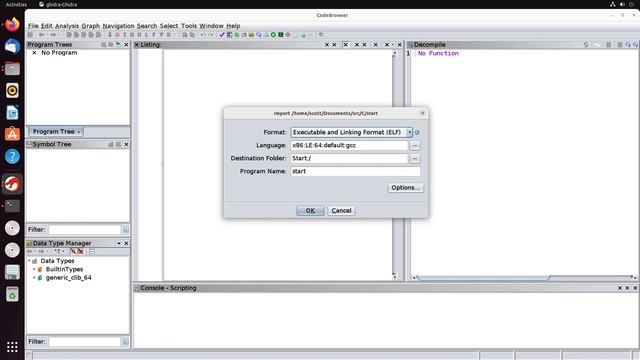The height and width of the screenshot is (360, 640).
Task: Click Symbol Tree filter text field
Action: click(x=84, y=230)
